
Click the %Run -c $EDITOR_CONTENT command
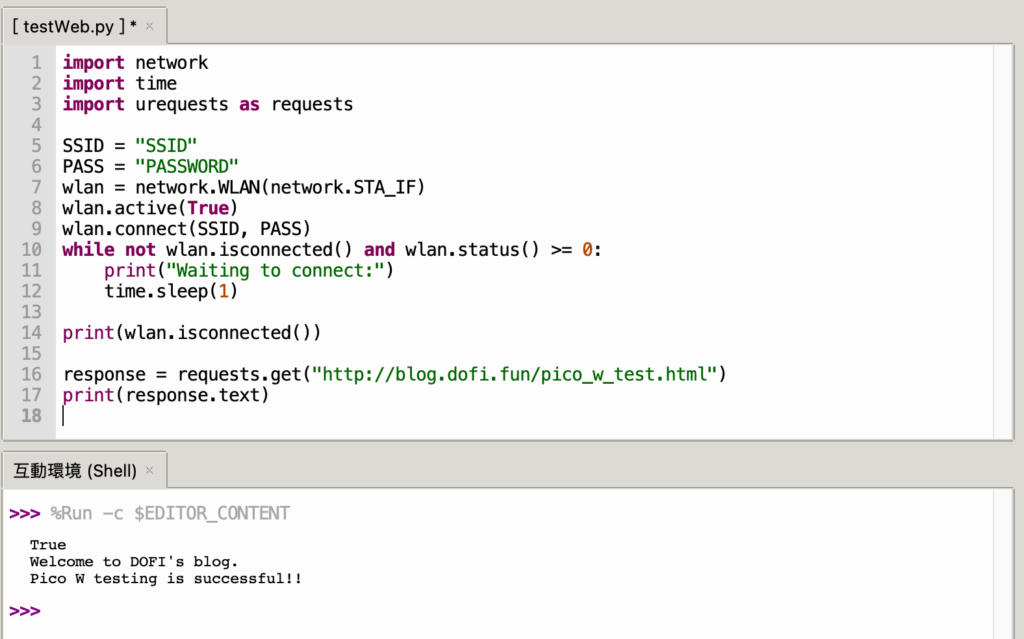169,513
